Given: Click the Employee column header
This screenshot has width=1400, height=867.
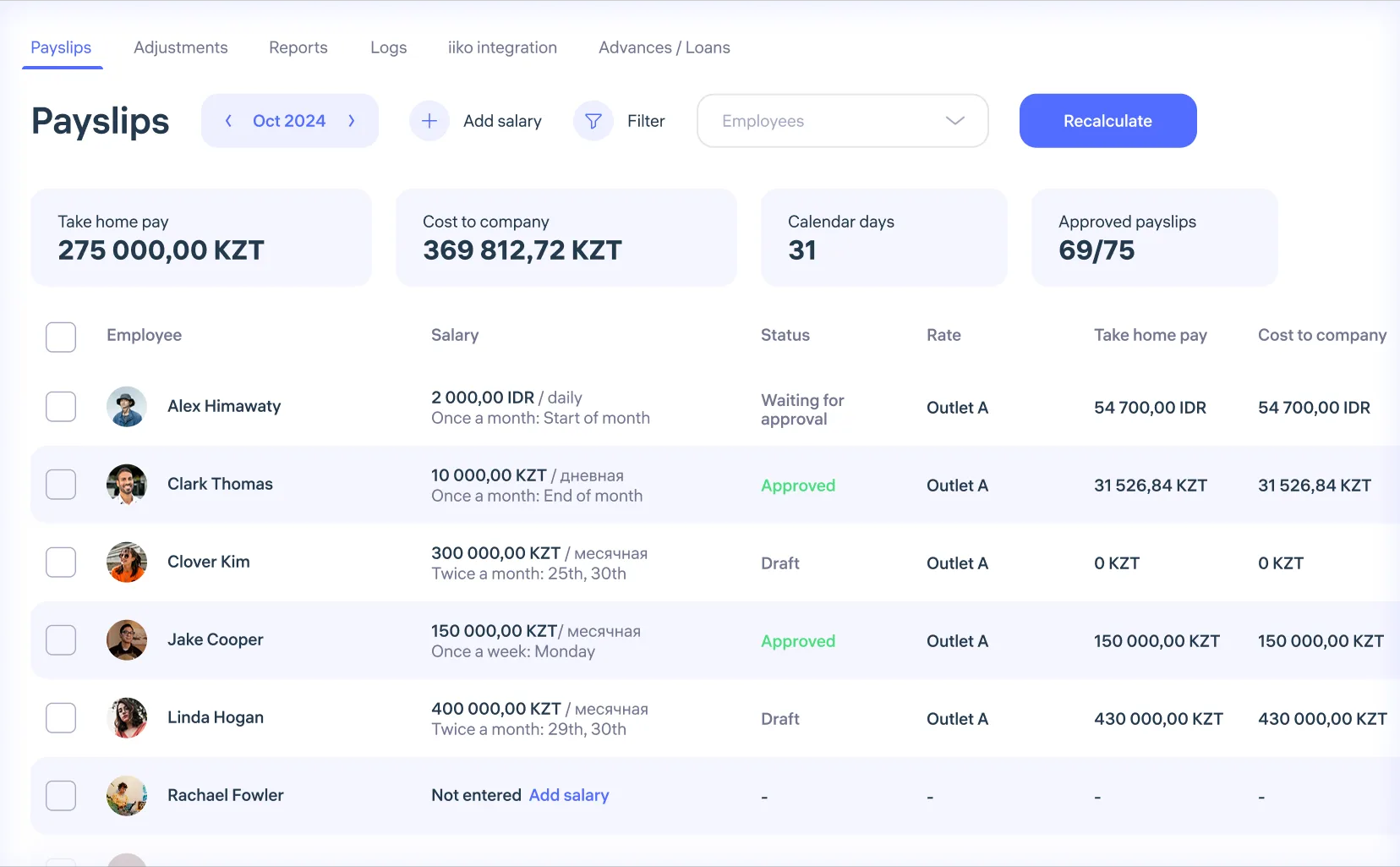Looking at the screenshot, I should [145, 335].
